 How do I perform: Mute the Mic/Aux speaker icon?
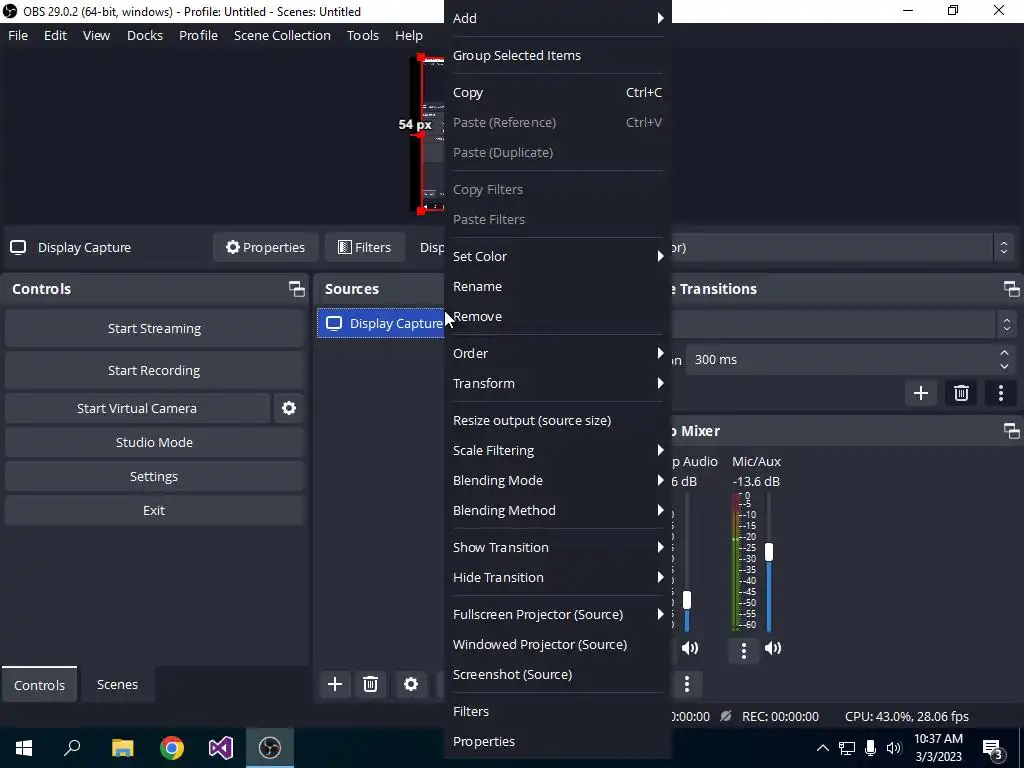click(x=773, y=648)
